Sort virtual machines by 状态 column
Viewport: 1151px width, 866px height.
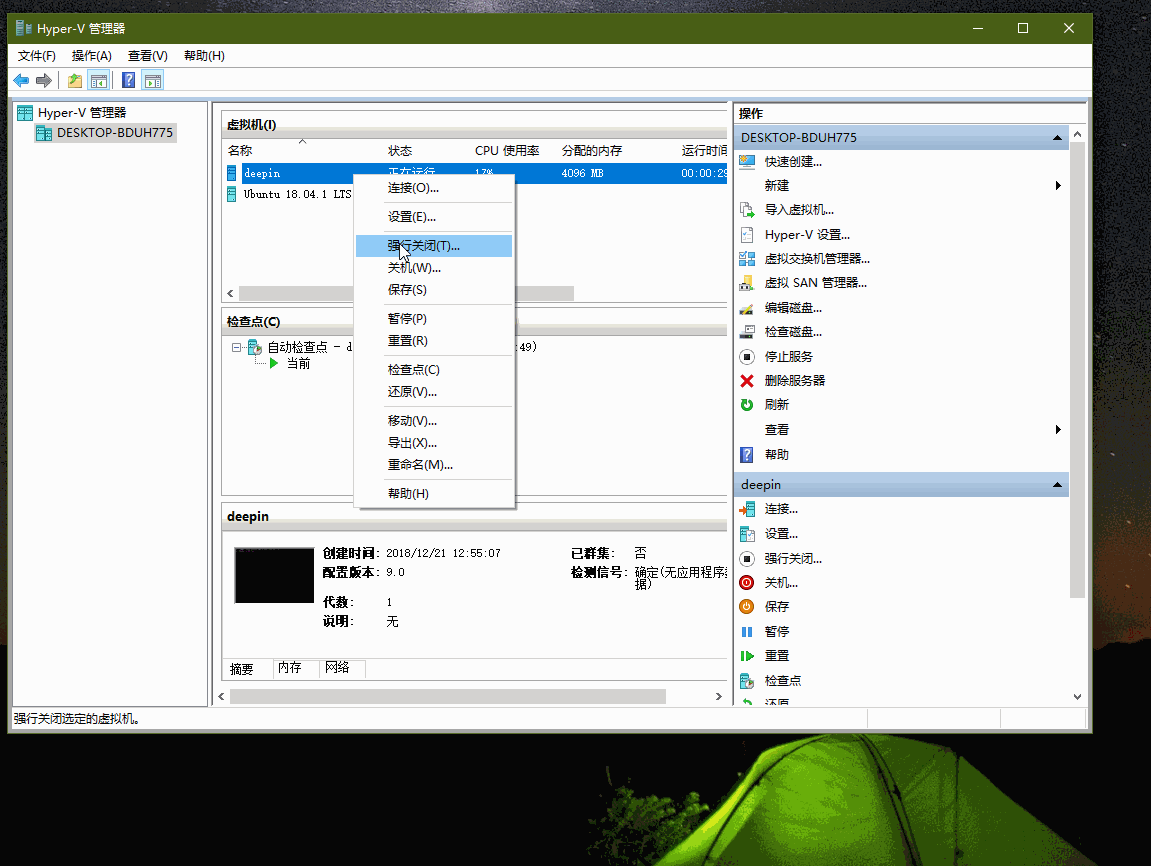(x=400, y=150)
